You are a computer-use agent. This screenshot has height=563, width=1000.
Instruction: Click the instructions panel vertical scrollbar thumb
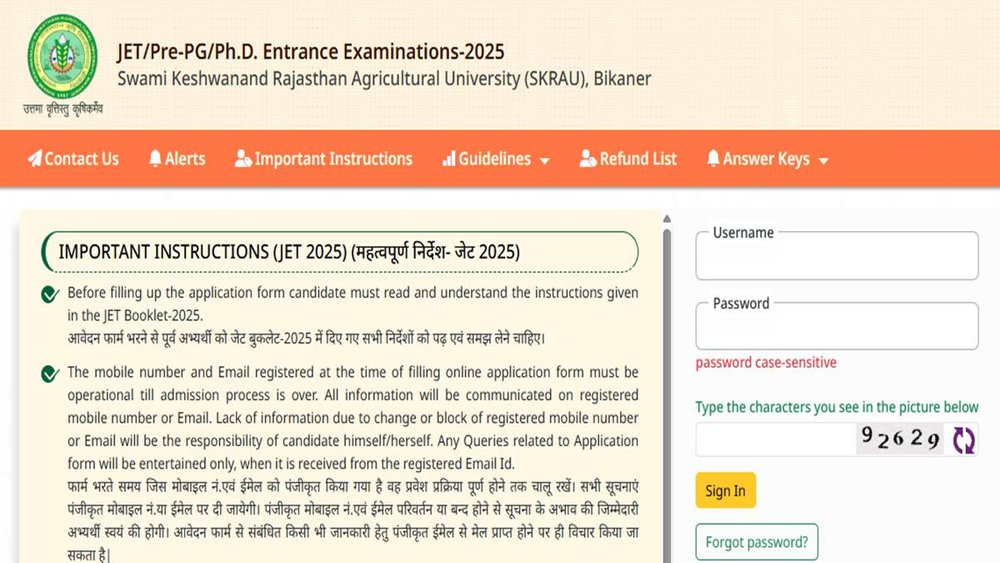pos(666,395)
